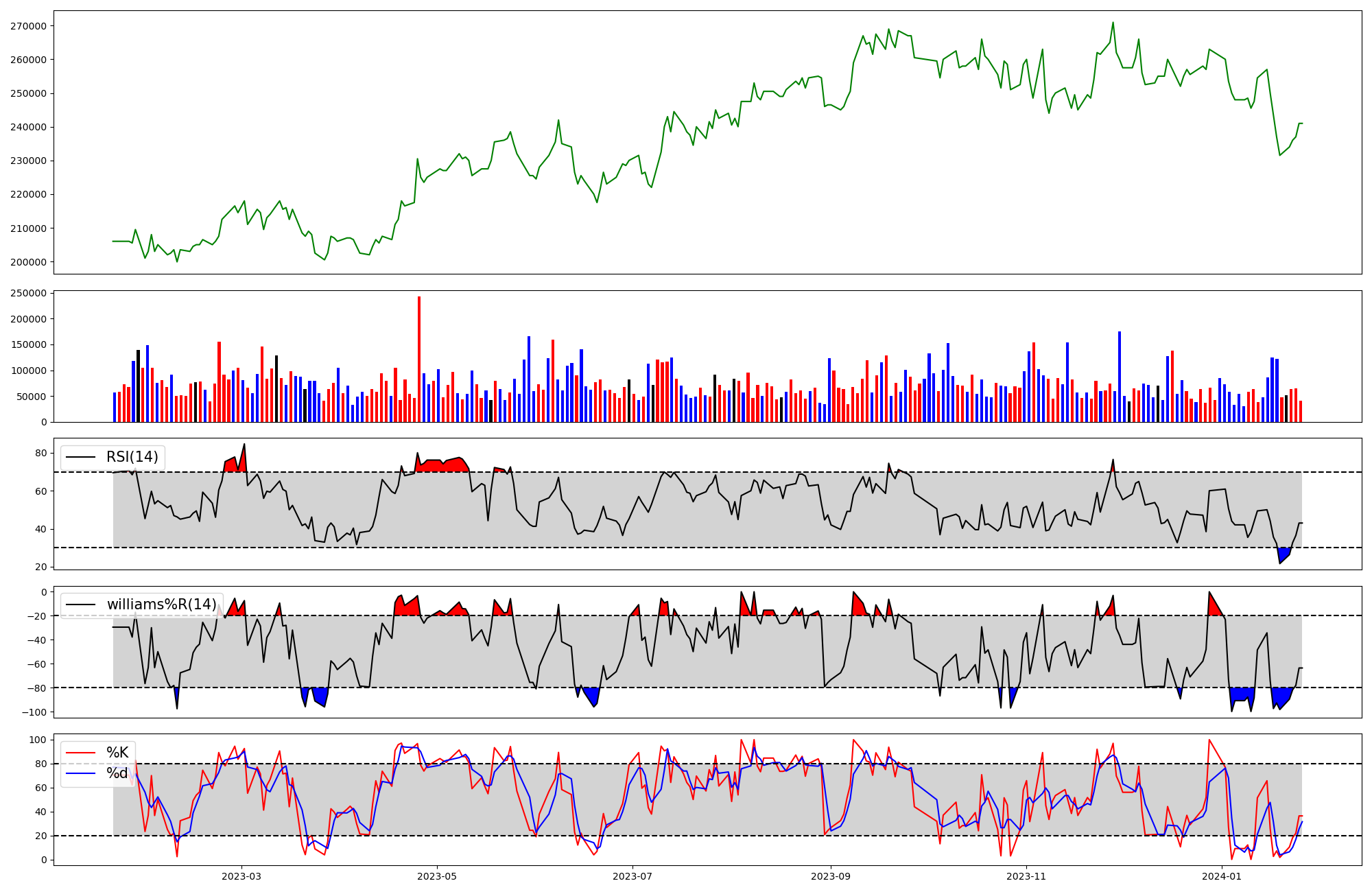The image size is (1372, 892).
Task: Click the 2023-07 x-axis date label
Action: point(632,876)
